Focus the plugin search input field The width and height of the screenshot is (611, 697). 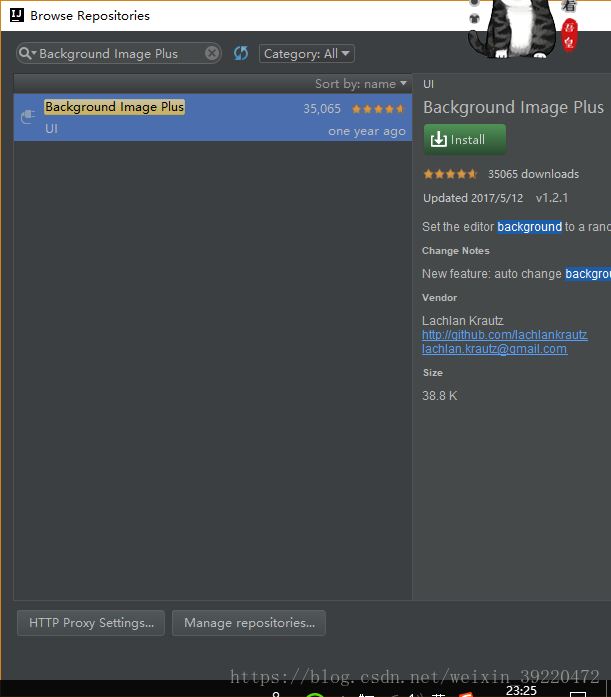pyautogui.click(x=118, y=54)
